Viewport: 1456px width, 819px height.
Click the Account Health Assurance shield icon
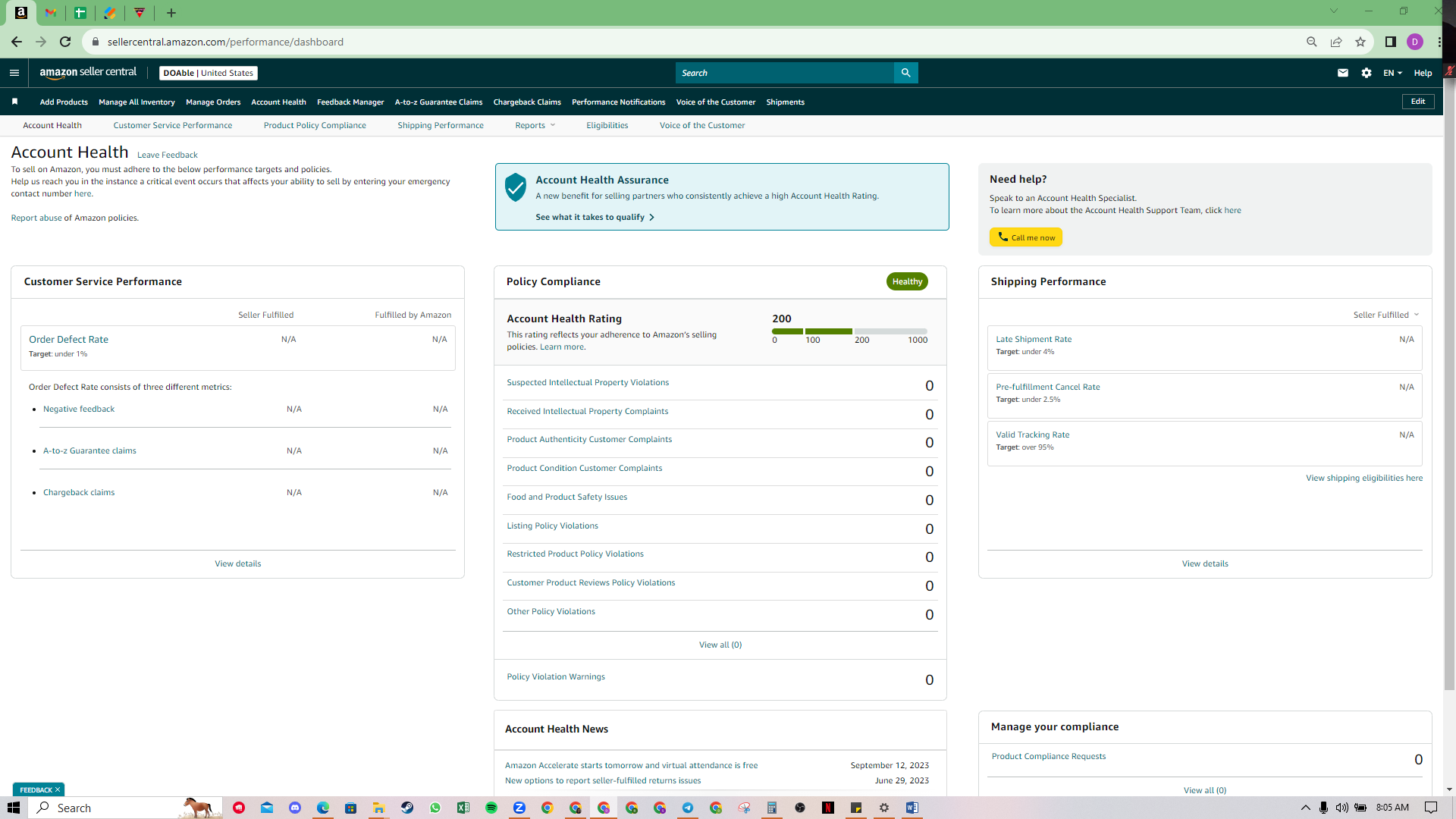[516, 187]
